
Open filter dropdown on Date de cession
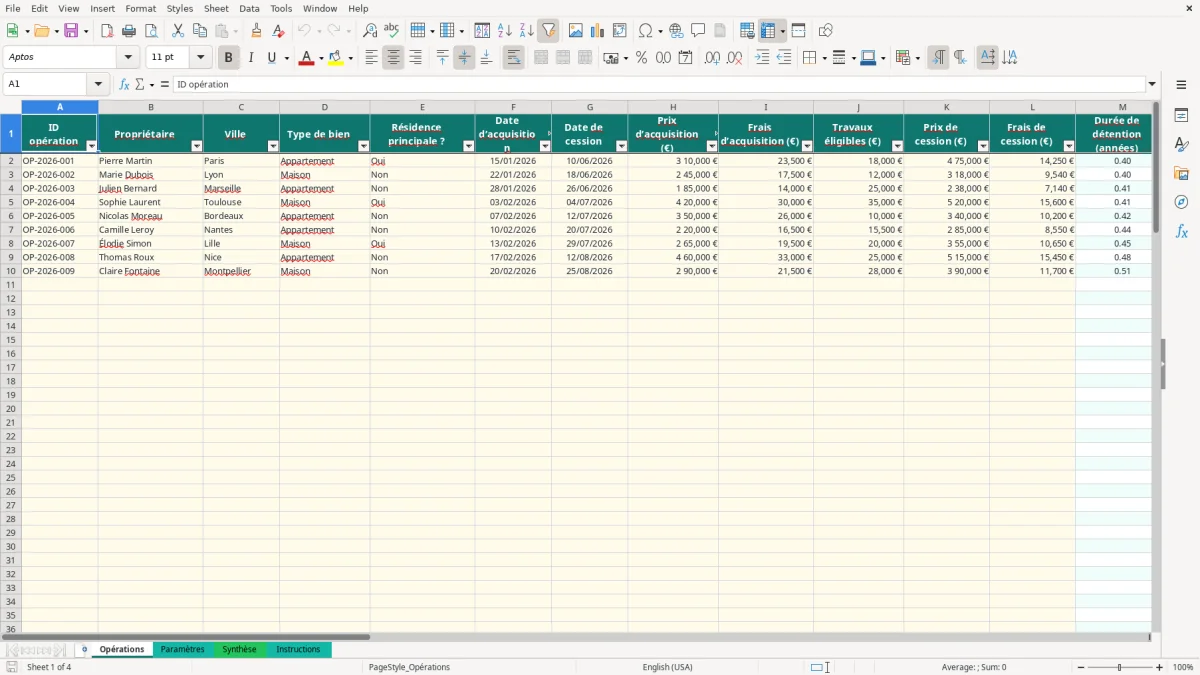(x=621, y=146)
